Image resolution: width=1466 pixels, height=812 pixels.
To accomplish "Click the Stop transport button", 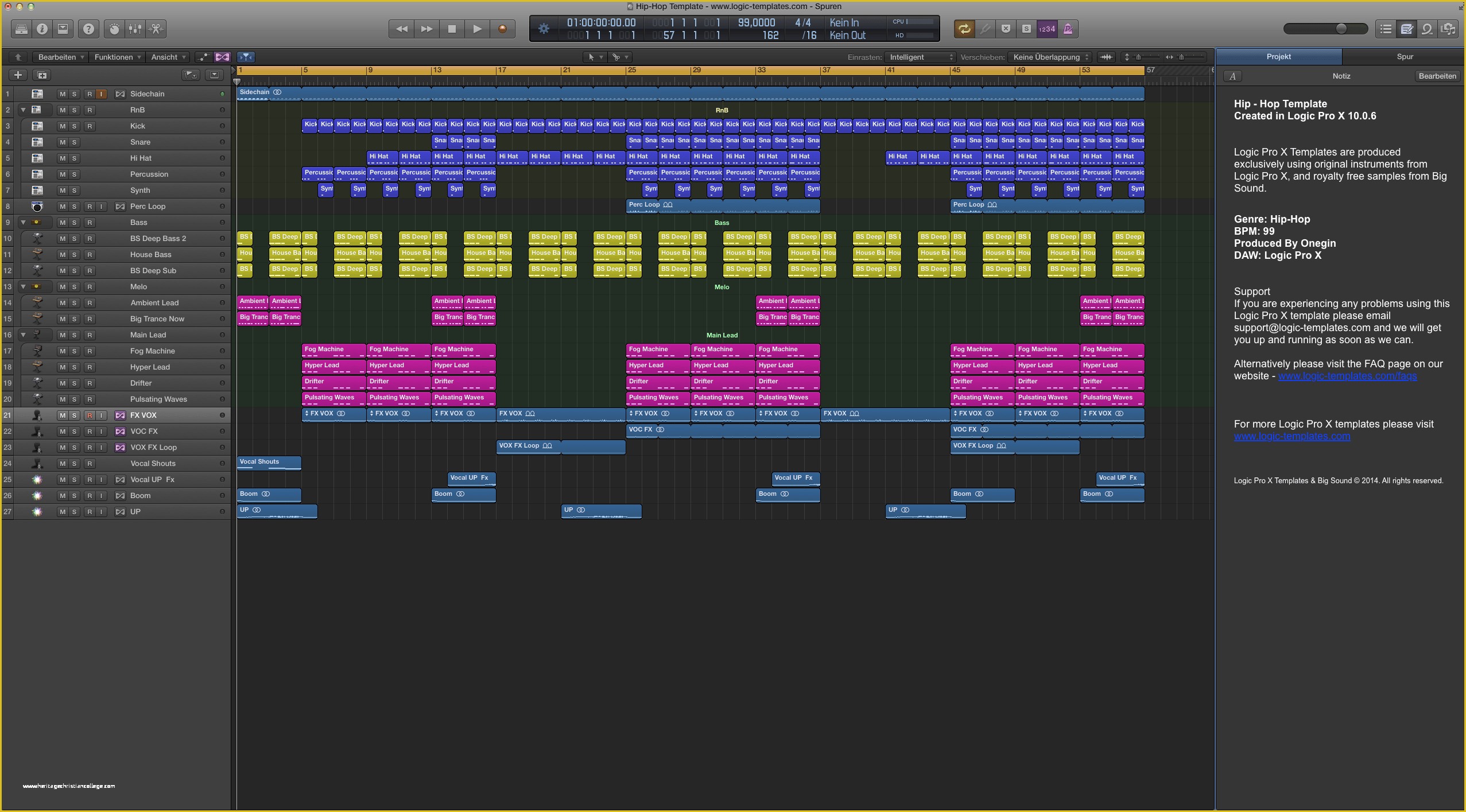I will click(x=452, y=29).
